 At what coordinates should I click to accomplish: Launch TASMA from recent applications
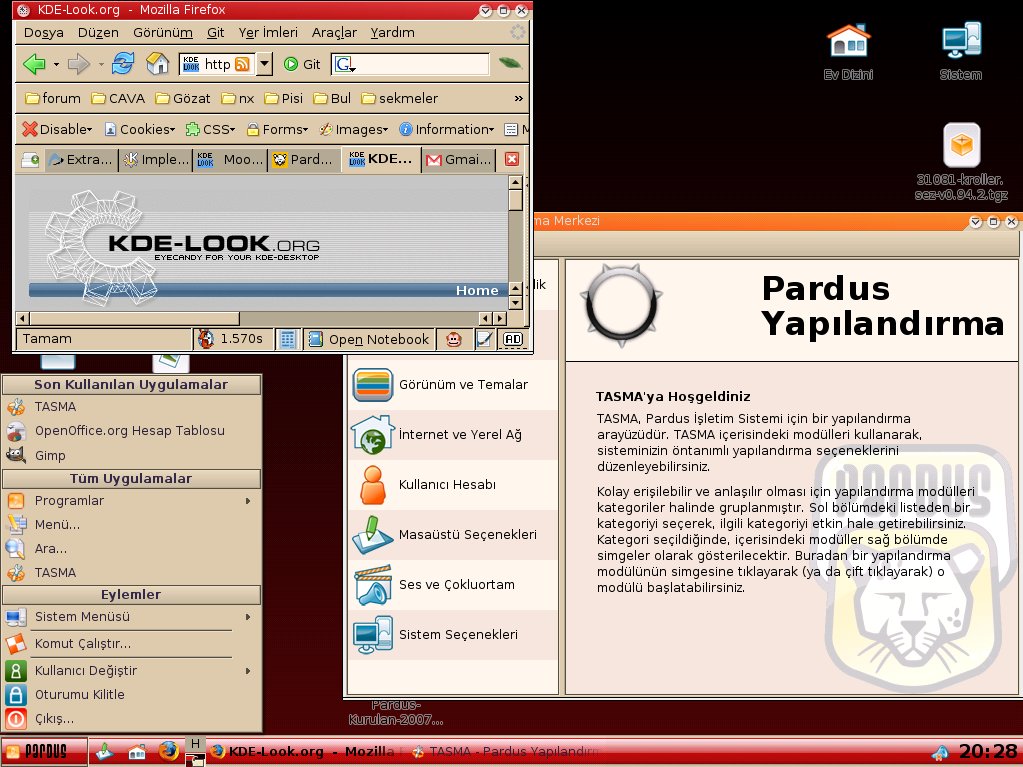click(x=132, y=407)
